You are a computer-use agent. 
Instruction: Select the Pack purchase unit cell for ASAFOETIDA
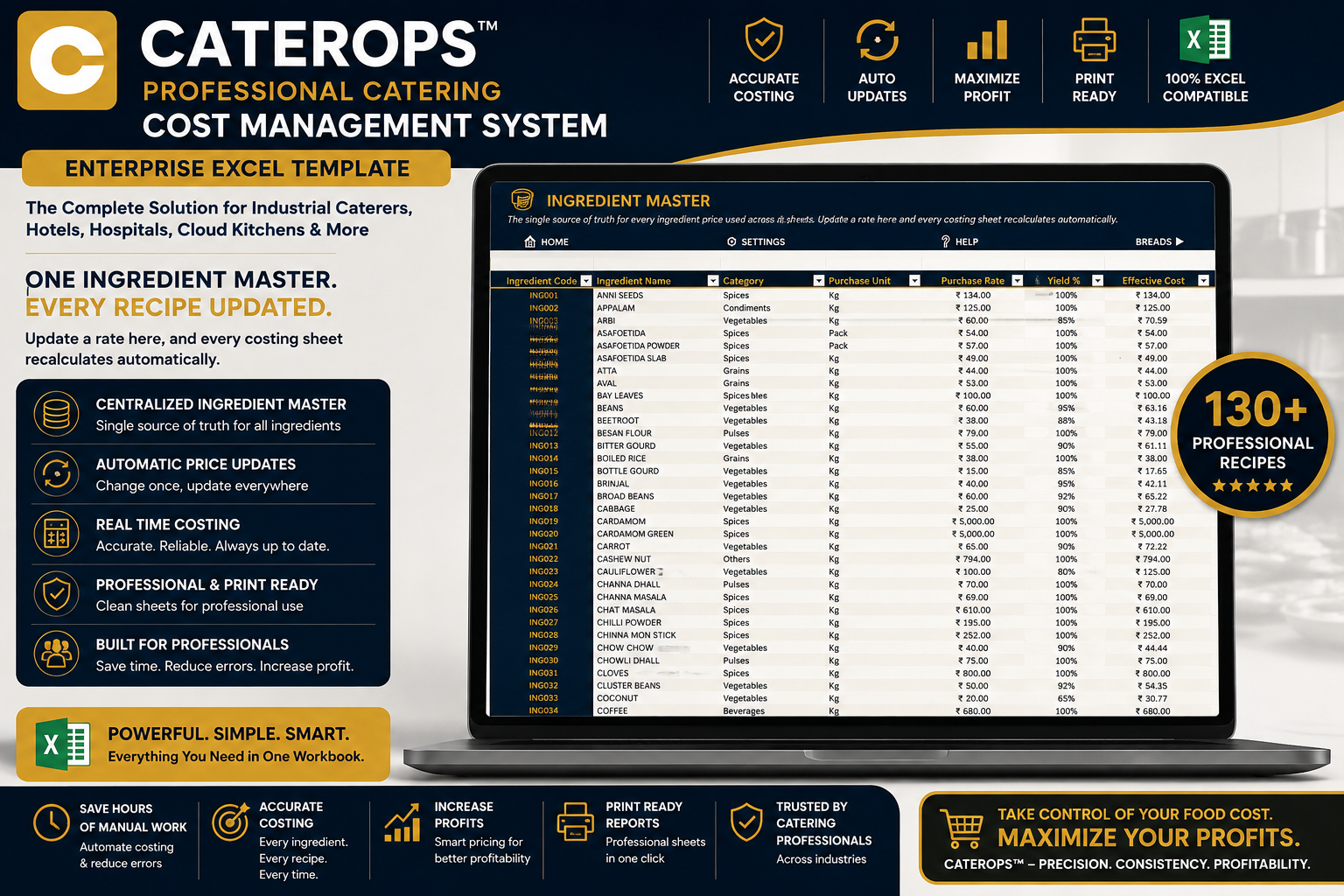tap(838, 333)
